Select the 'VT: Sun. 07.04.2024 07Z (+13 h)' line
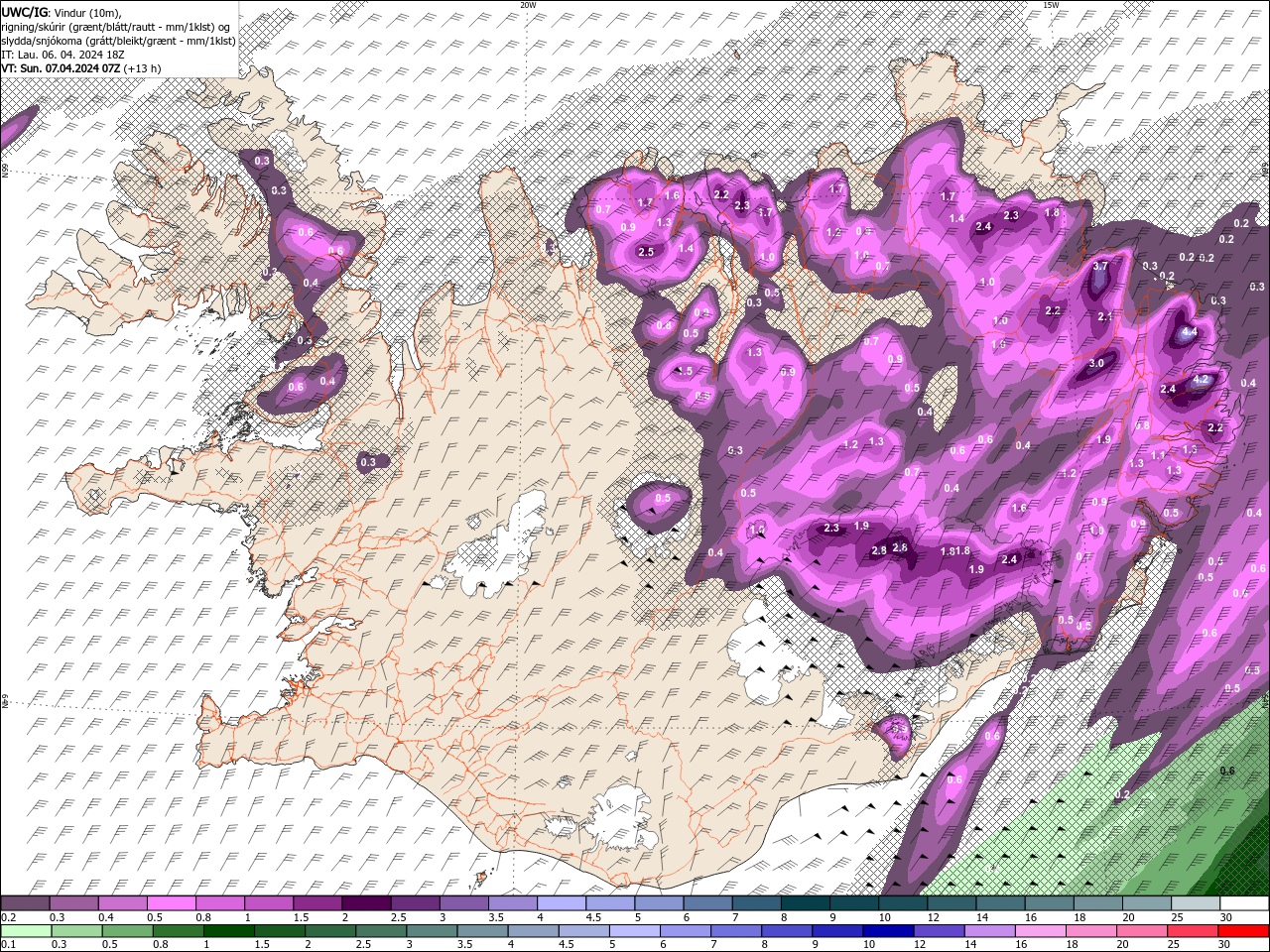 [x=80, y=68]
